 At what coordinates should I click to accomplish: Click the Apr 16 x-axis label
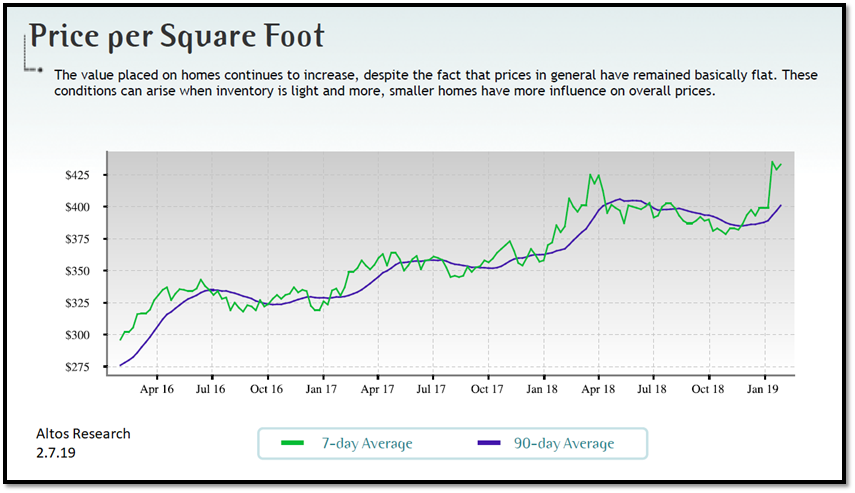[x=157, y=388]
